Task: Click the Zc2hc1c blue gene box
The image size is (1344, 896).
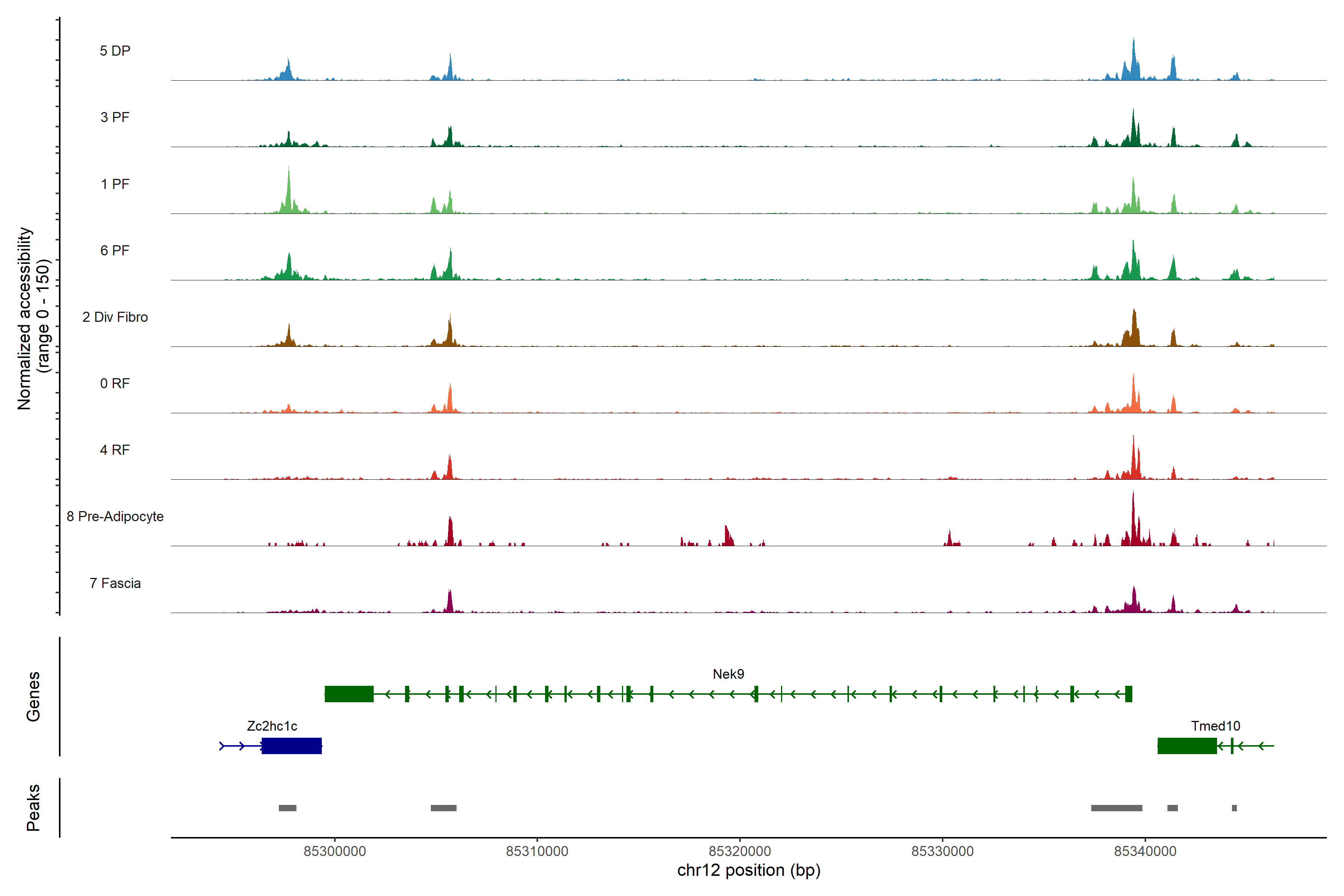Action: pyautogui.click(x=292, y=746)
